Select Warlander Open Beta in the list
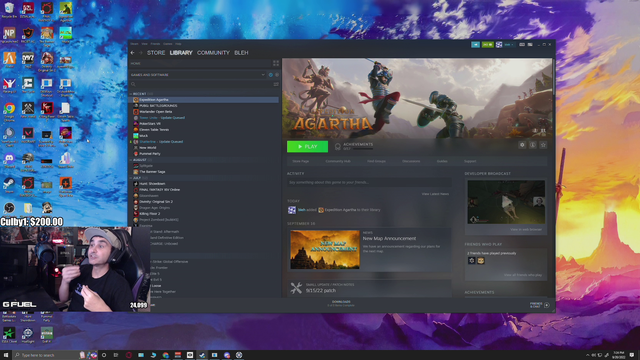Viewport: 640px width, 360px height. (x=156, y=111)
